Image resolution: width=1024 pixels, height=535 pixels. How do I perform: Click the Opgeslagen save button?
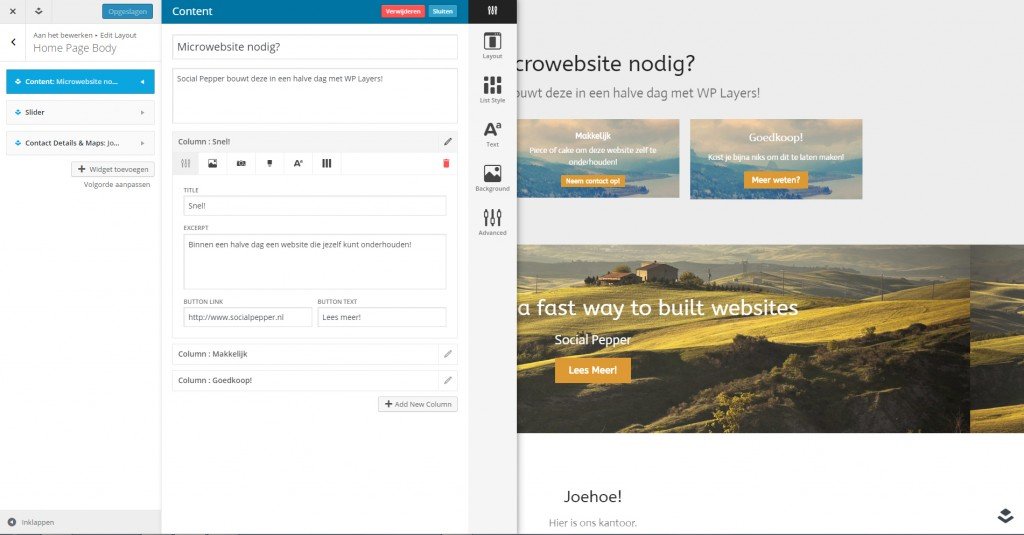tap(127, 11)
